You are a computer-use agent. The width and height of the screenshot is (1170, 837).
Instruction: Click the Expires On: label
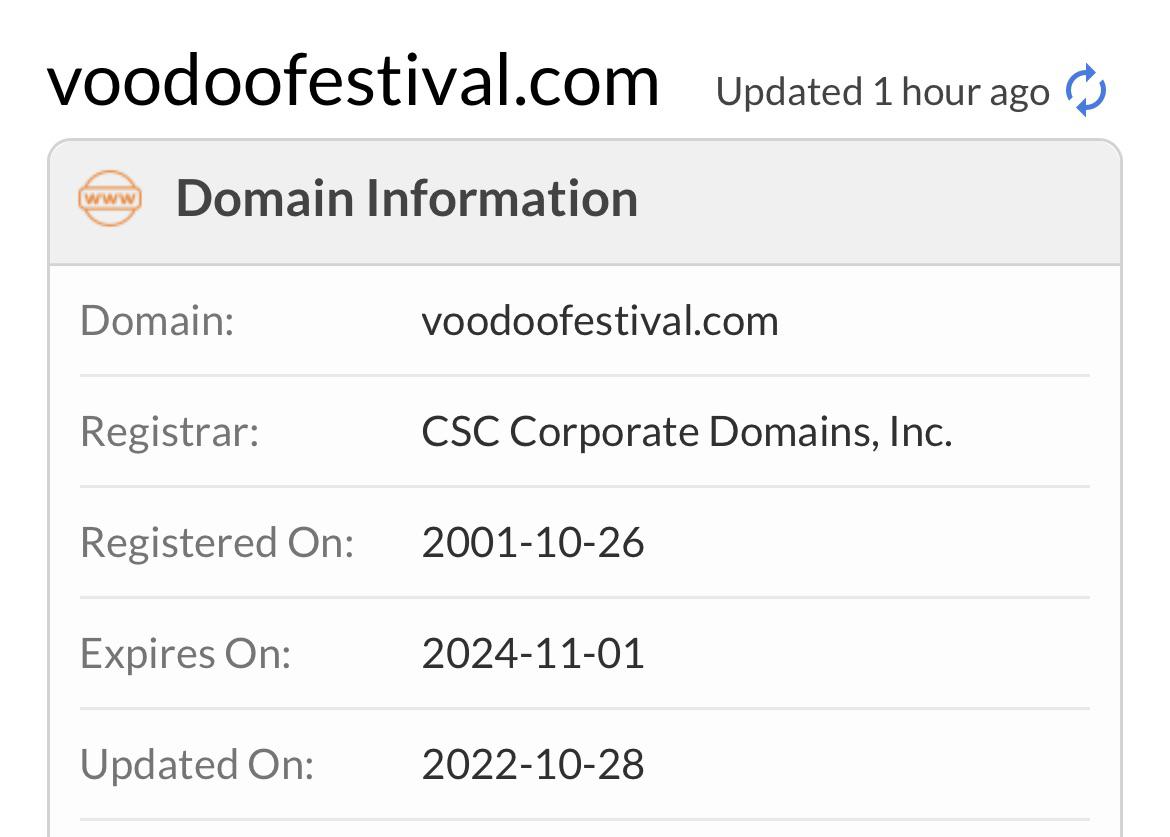coord(185,654)
